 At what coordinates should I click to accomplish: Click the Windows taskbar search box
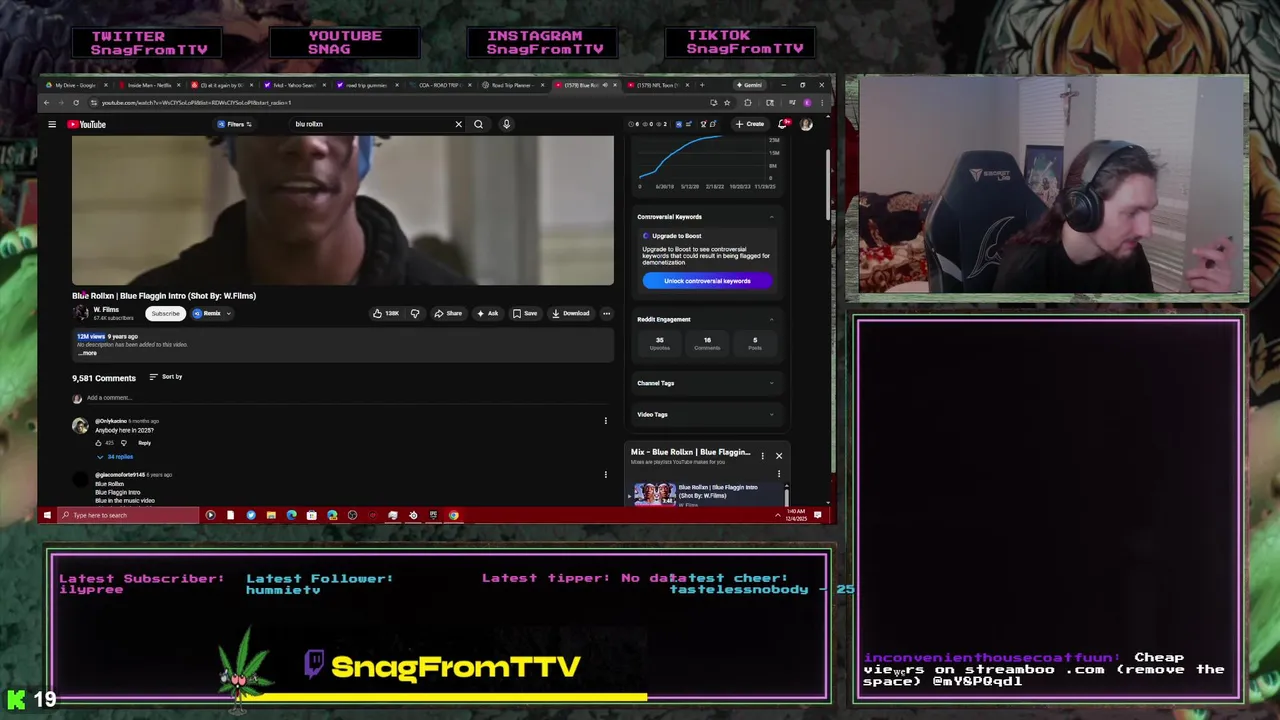pyautogui.click(x=129, y=515)
